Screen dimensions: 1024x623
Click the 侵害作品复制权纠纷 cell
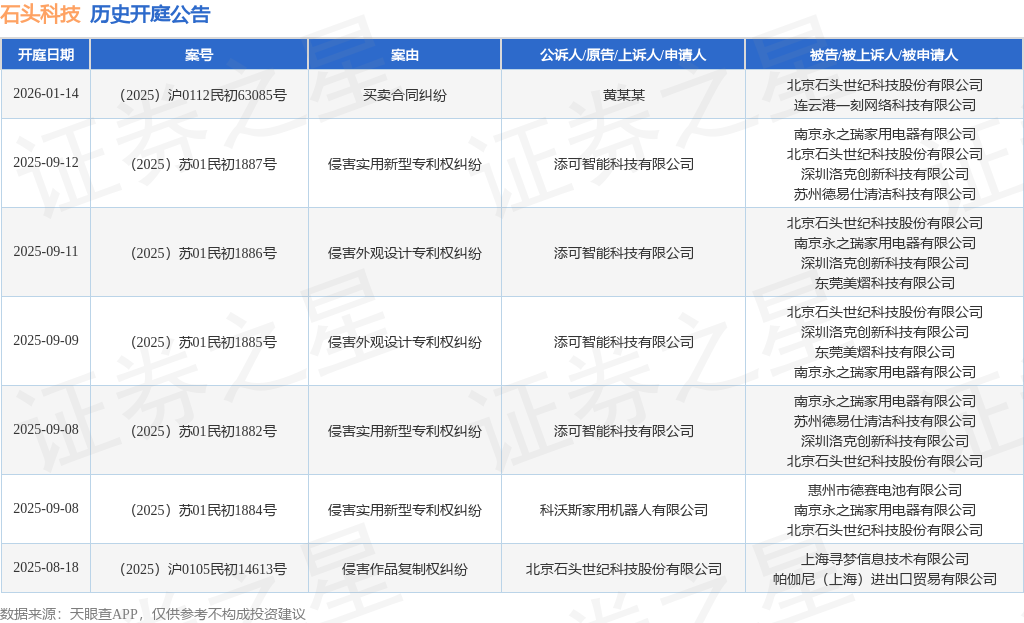click(405, 569)
